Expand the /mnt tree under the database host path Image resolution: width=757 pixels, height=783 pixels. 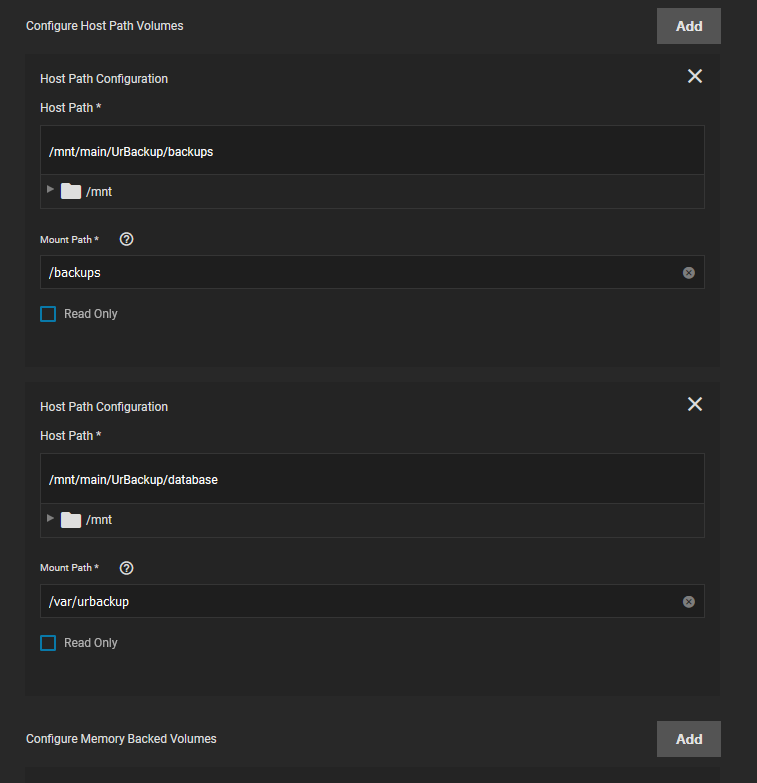[x=50, y=518]
